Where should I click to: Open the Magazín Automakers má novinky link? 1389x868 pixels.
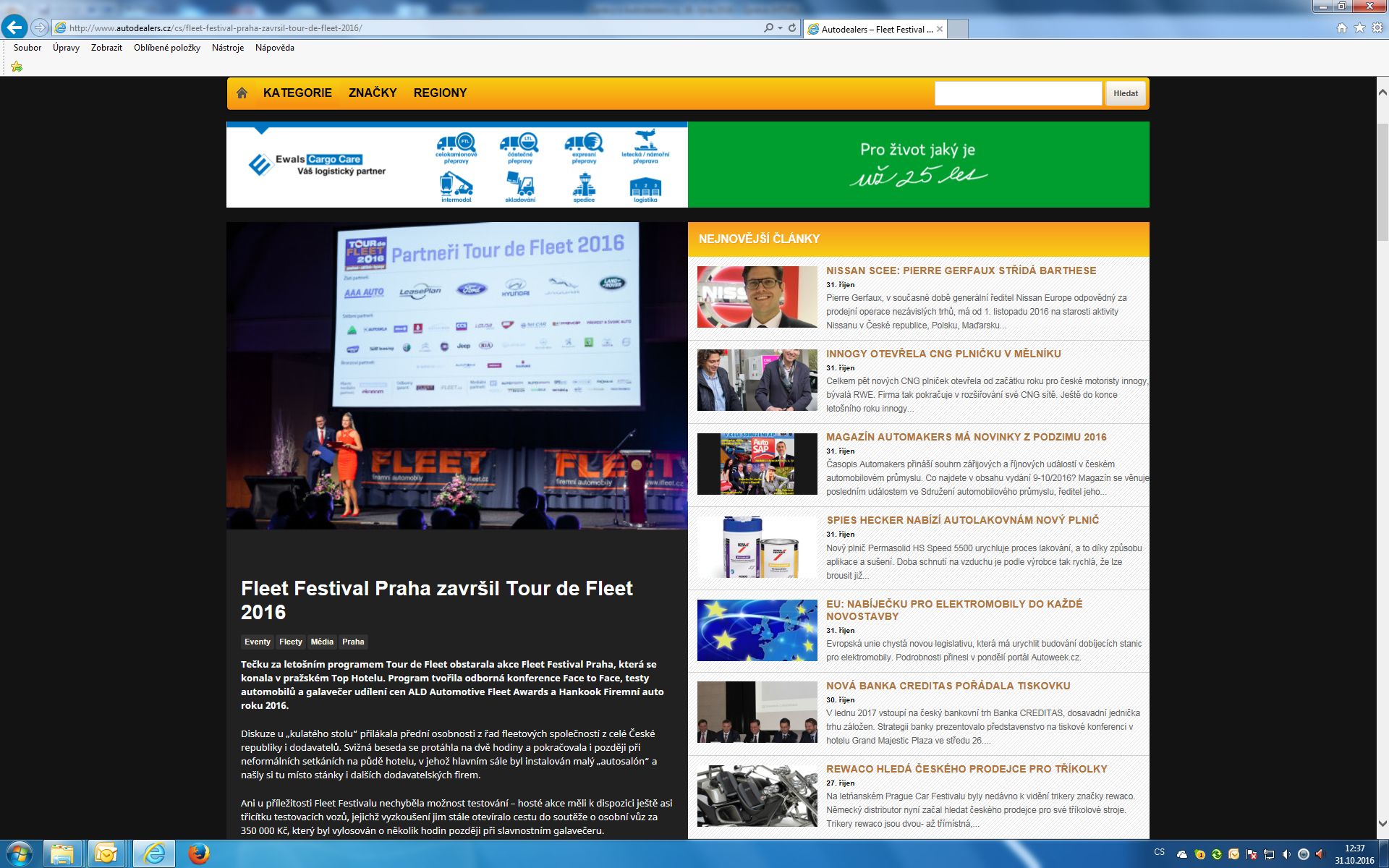tap(967, 437)
